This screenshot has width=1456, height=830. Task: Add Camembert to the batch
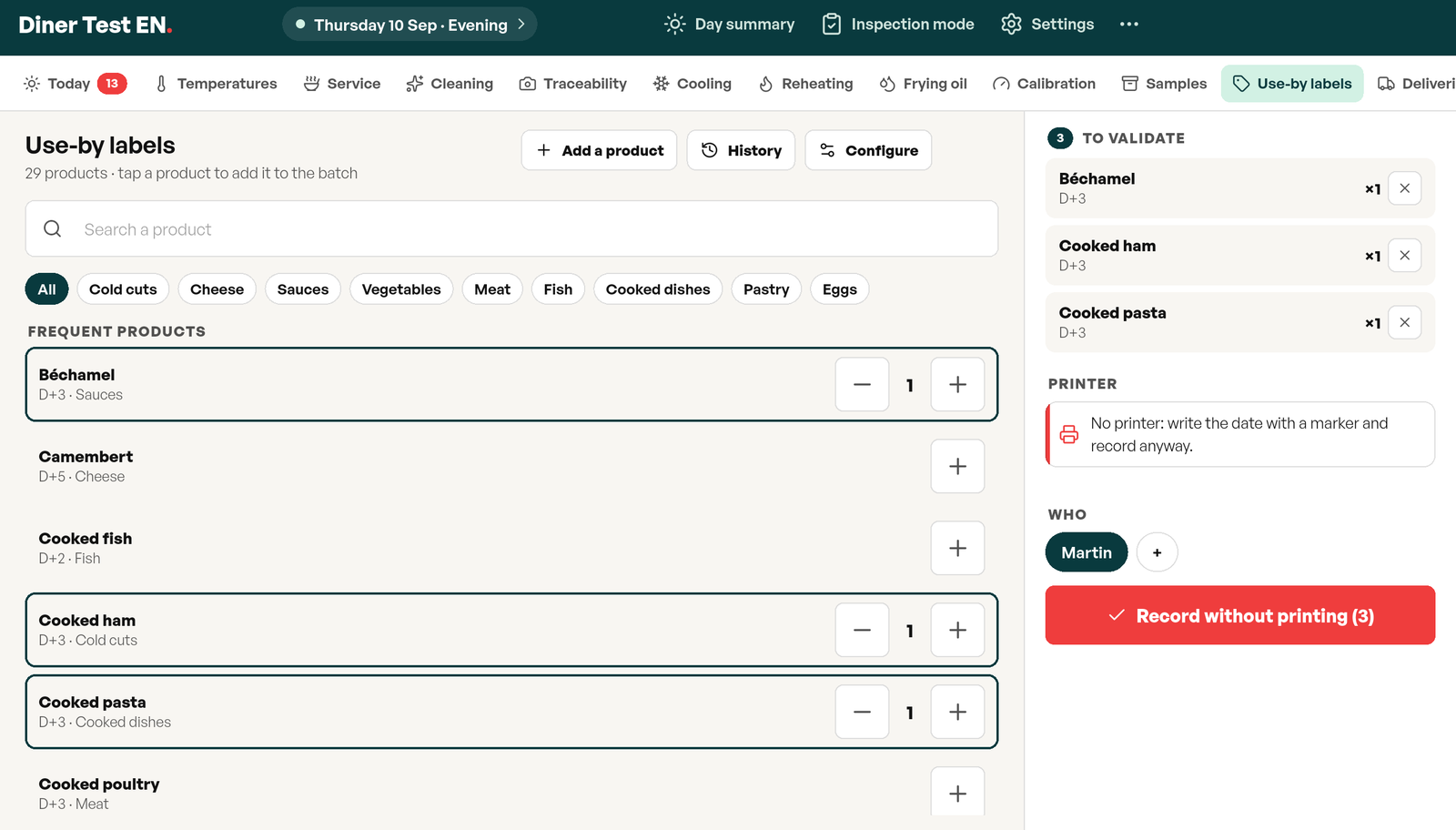(x=957, y=466)
